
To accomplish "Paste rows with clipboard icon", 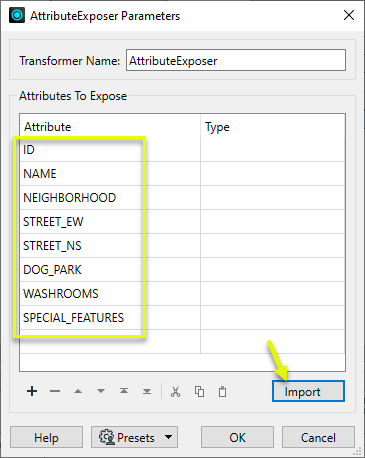I will [x=222, y=392].
